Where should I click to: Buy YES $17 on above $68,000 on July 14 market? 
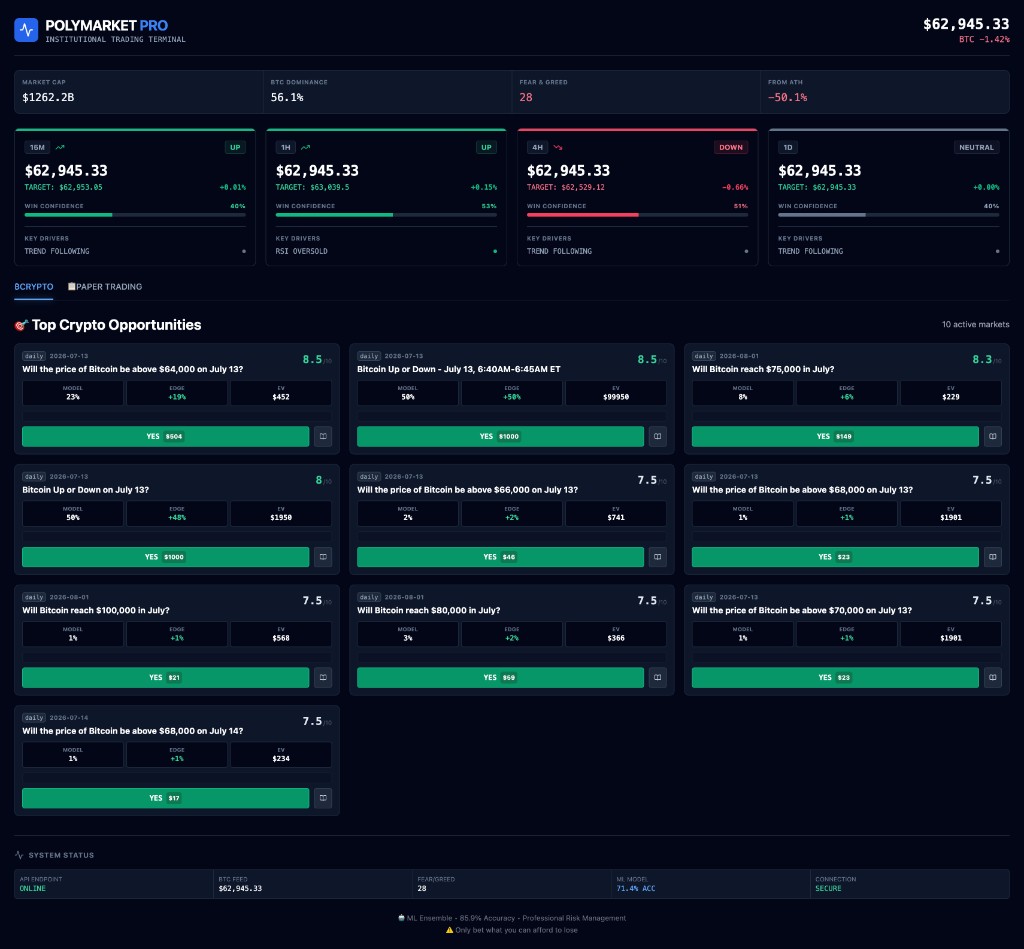click(x=166, y=798)
